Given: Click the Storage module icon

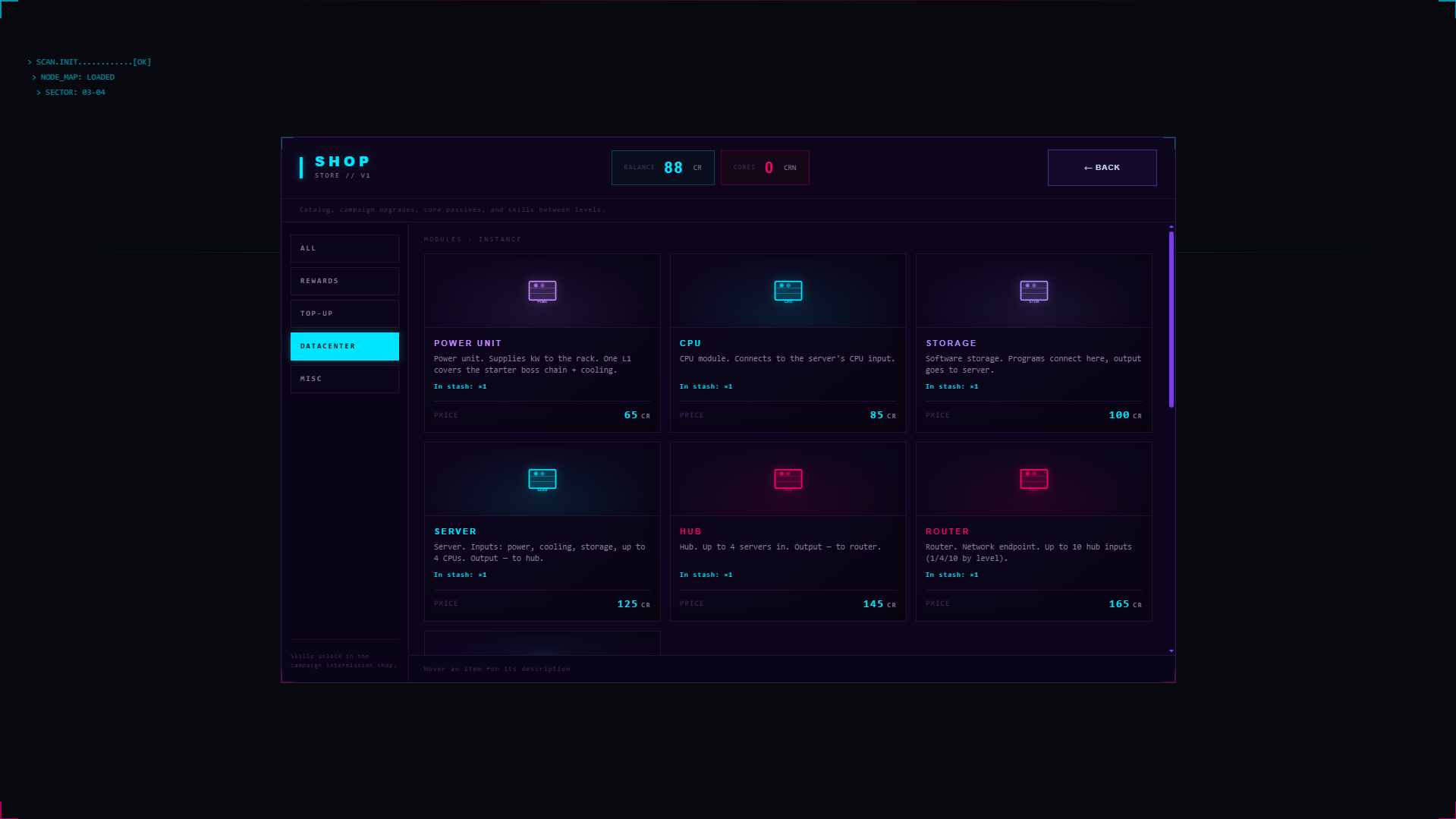Looking at the screenshot, I should [x=1033, y=291].
